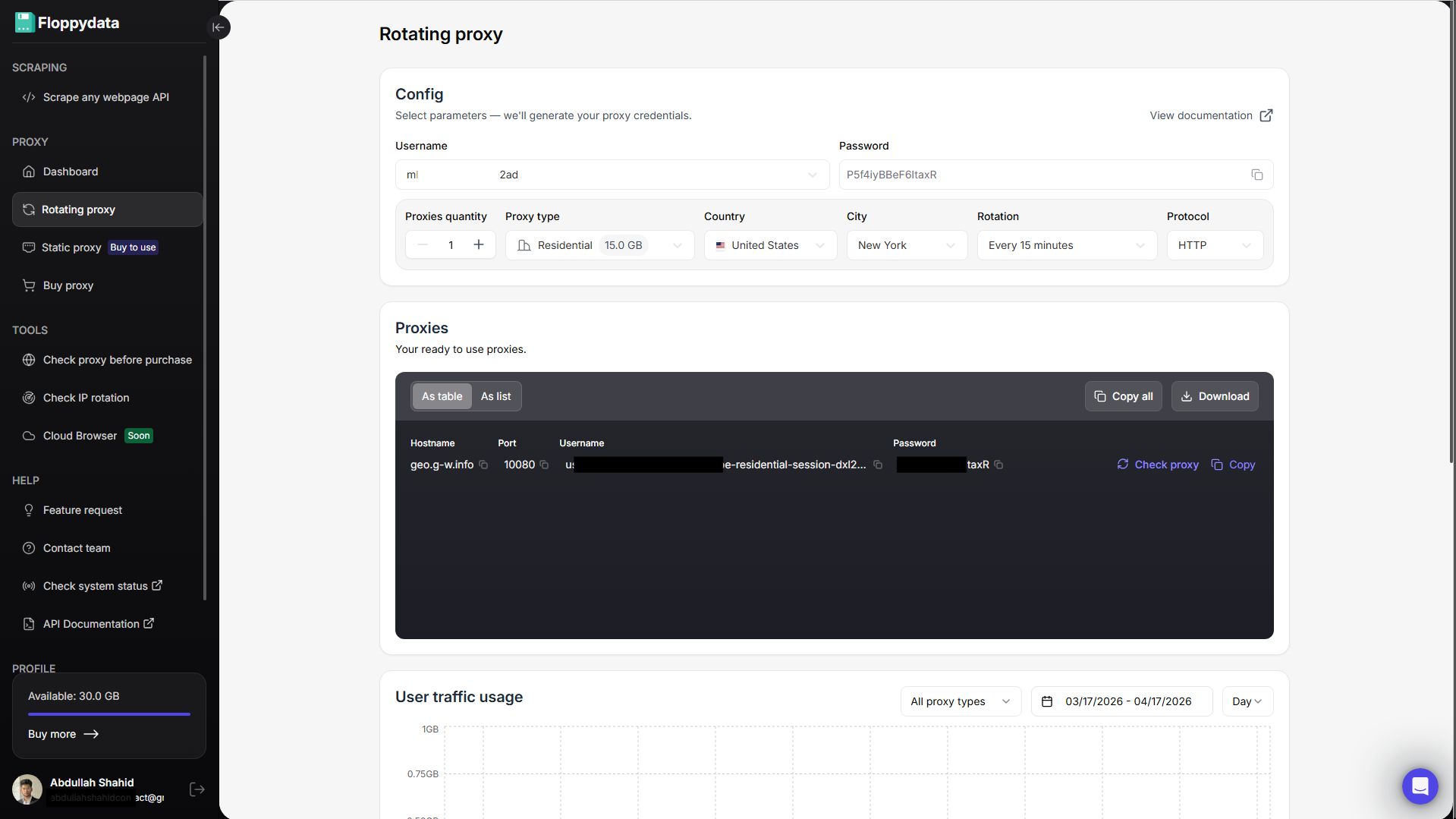Click the logout icon next to profile

(197, 789)
